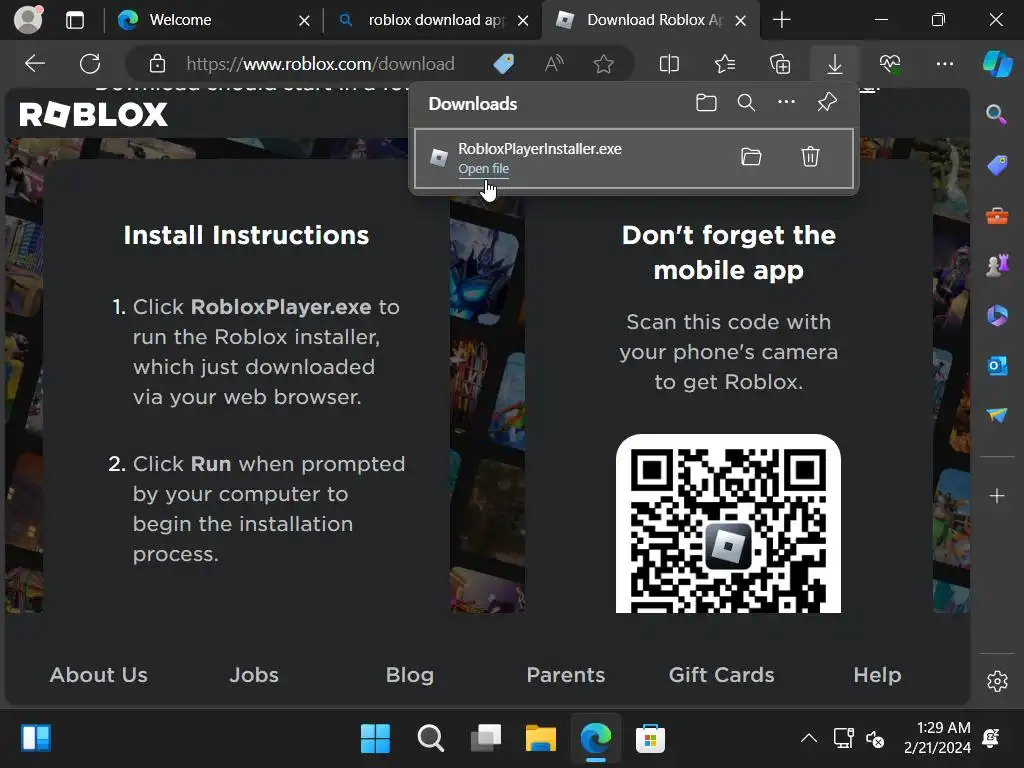This screenshot has height=768, width=1024.
Task: Open the Edge profile avatar
Action: pyautogui.click(x=28, y=20)
